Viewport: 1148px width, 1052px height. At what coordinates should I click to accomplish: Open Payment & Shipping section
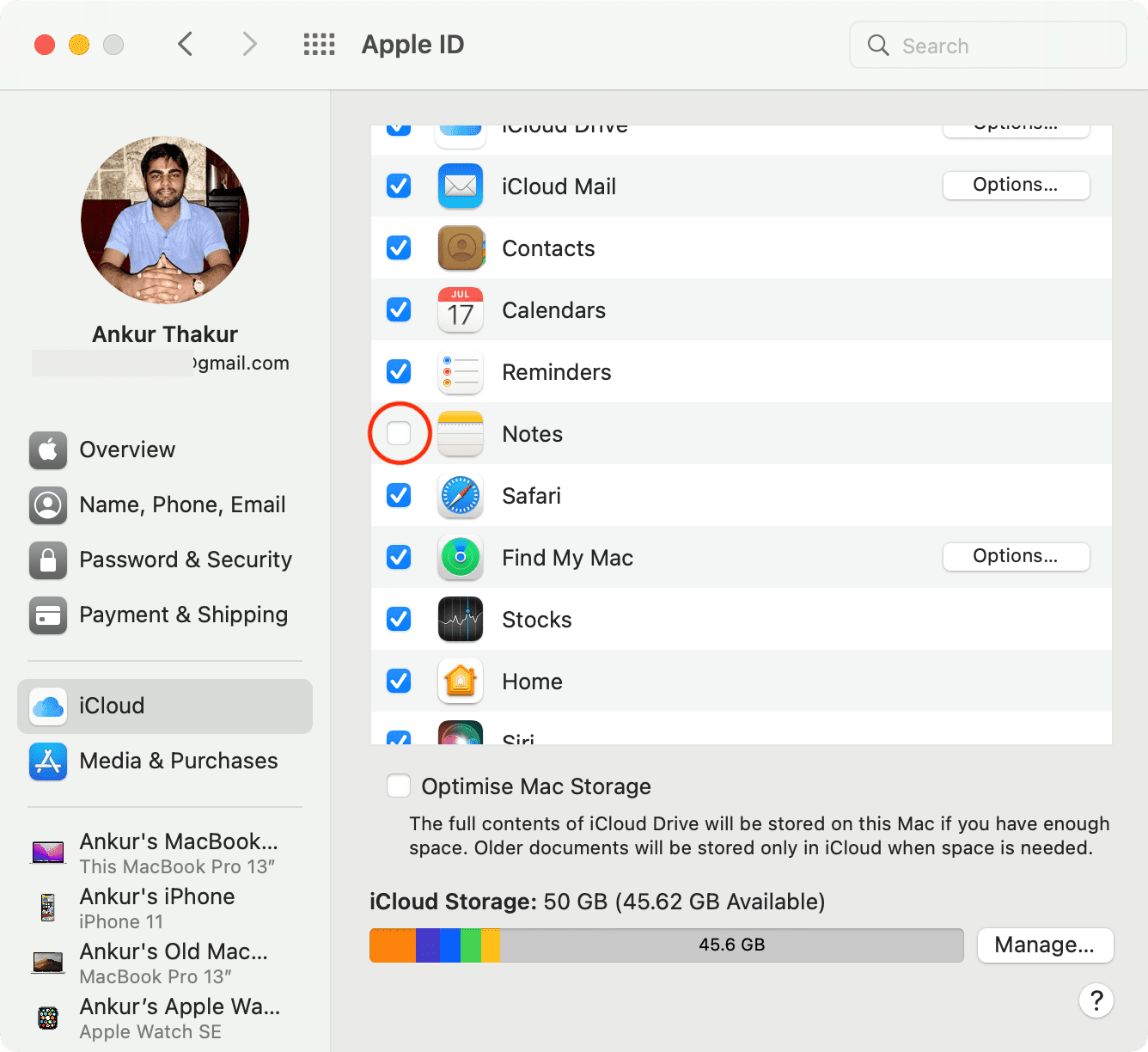coord(165,615)
